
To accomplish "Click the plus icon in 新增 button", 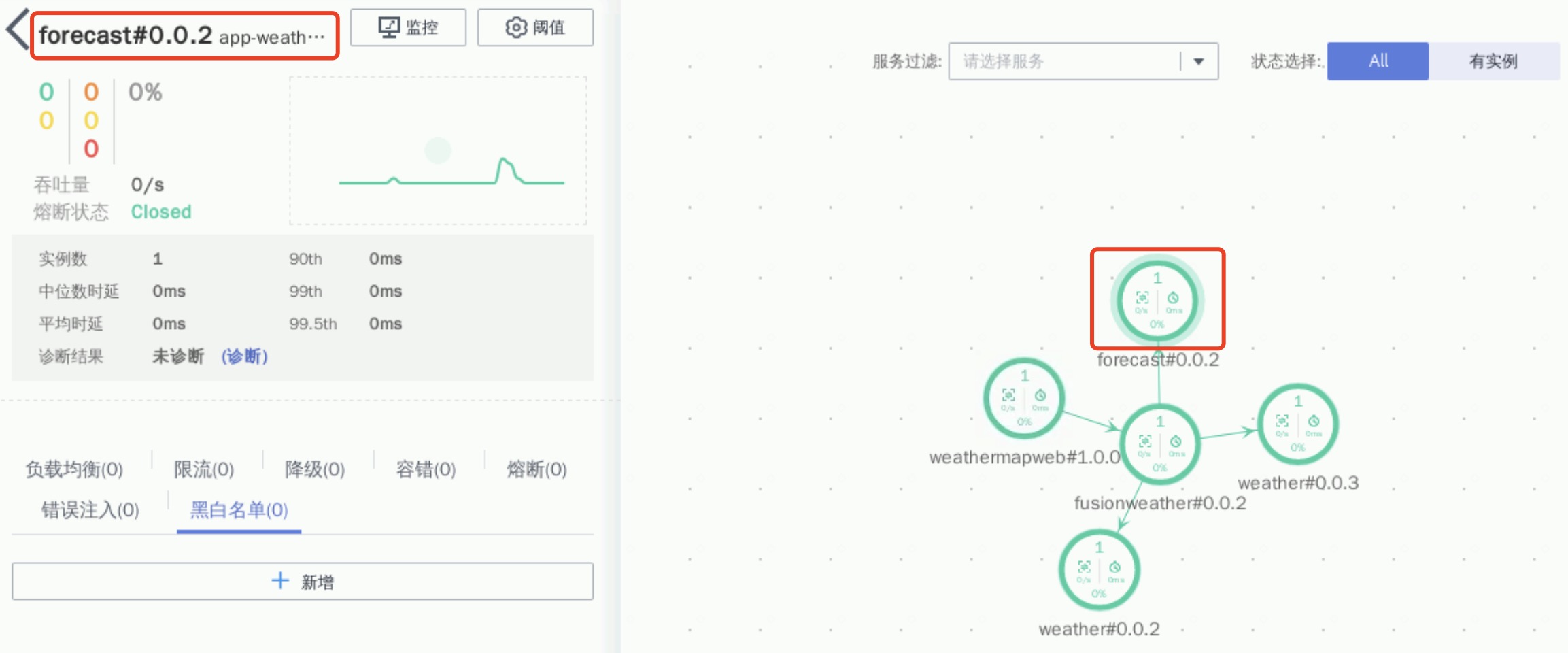I will tap(280, 580).
